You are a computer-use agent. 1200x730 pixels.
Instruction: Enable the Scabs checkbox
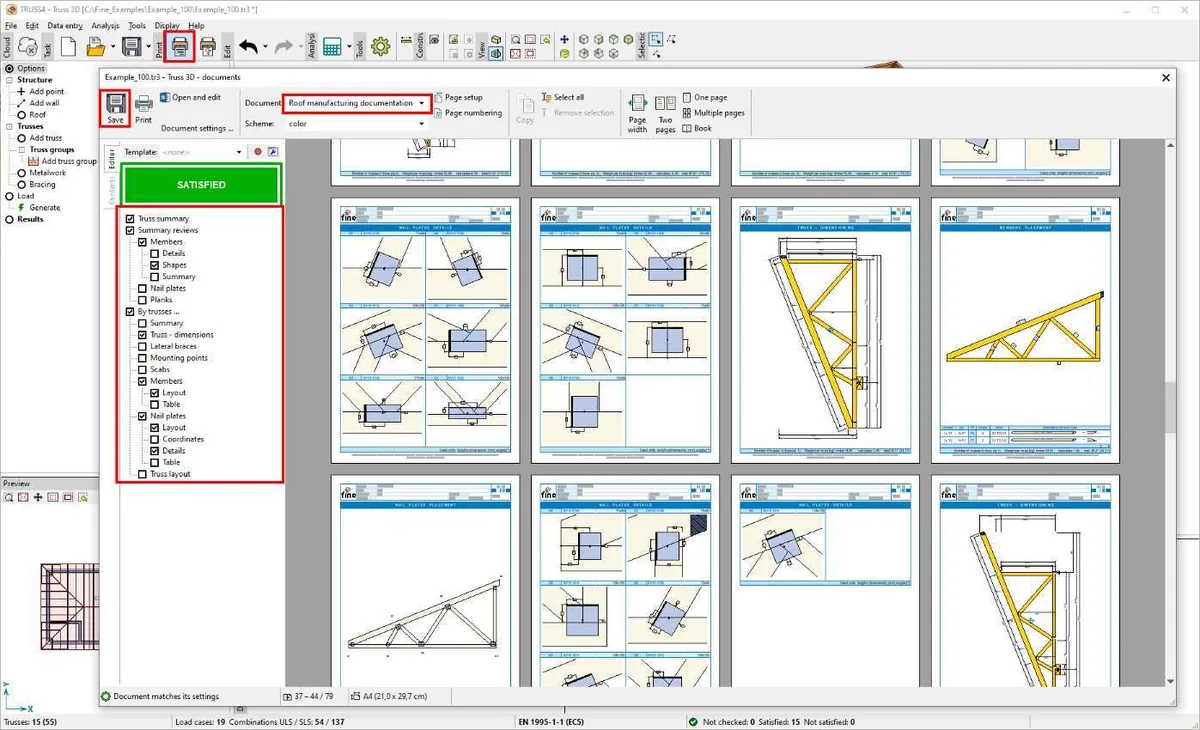click(x=142, y=370)
